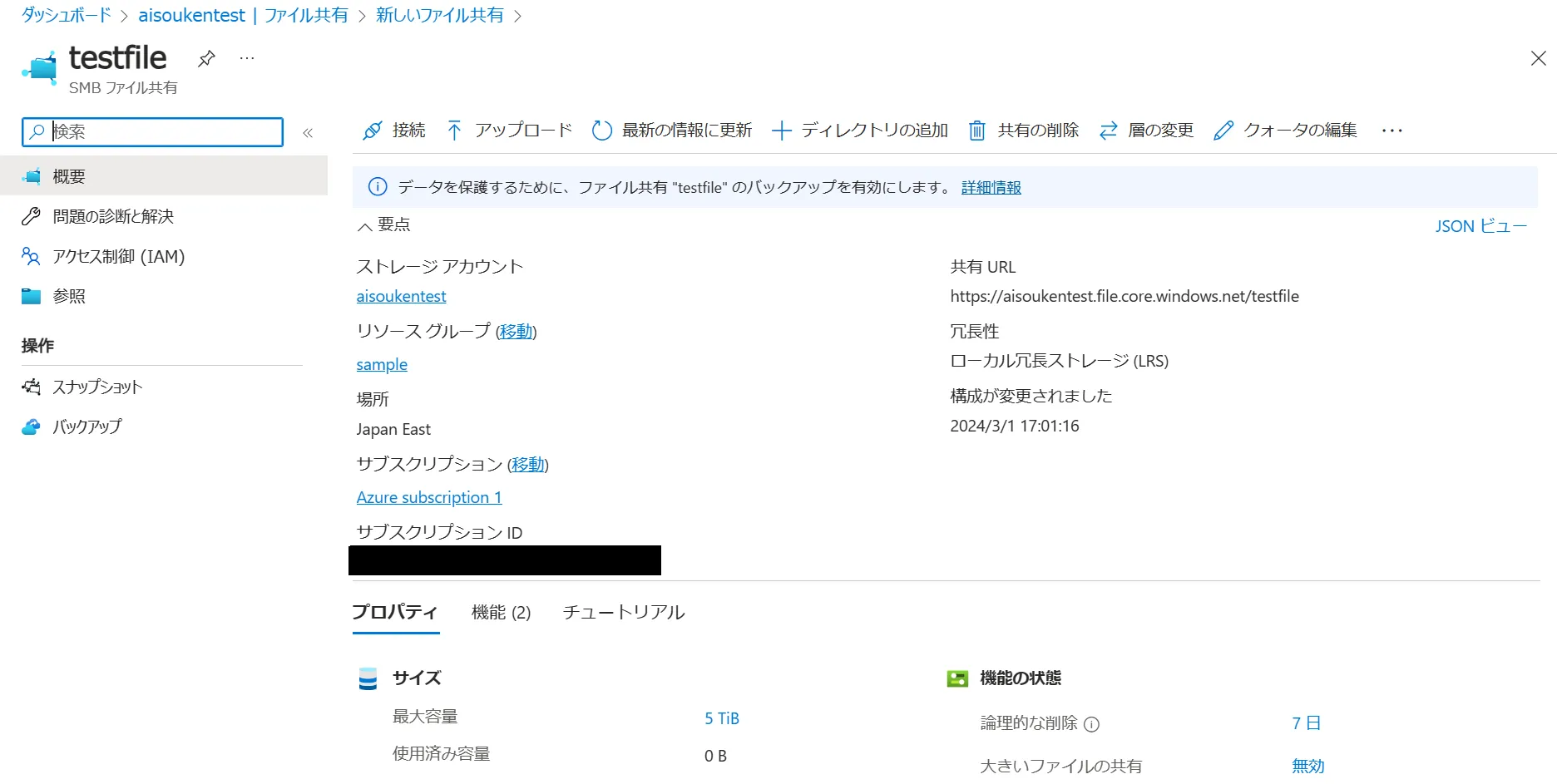The width and height of the screenshot is (1557, 784).
Task: Click the Japan East location text
Action: [393, 429]
